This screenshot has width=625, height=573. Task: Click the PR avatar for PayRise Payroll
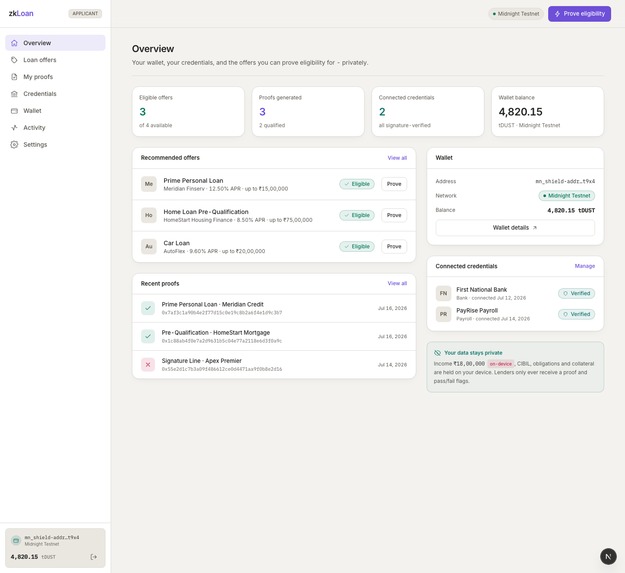(x=443, y=314)
